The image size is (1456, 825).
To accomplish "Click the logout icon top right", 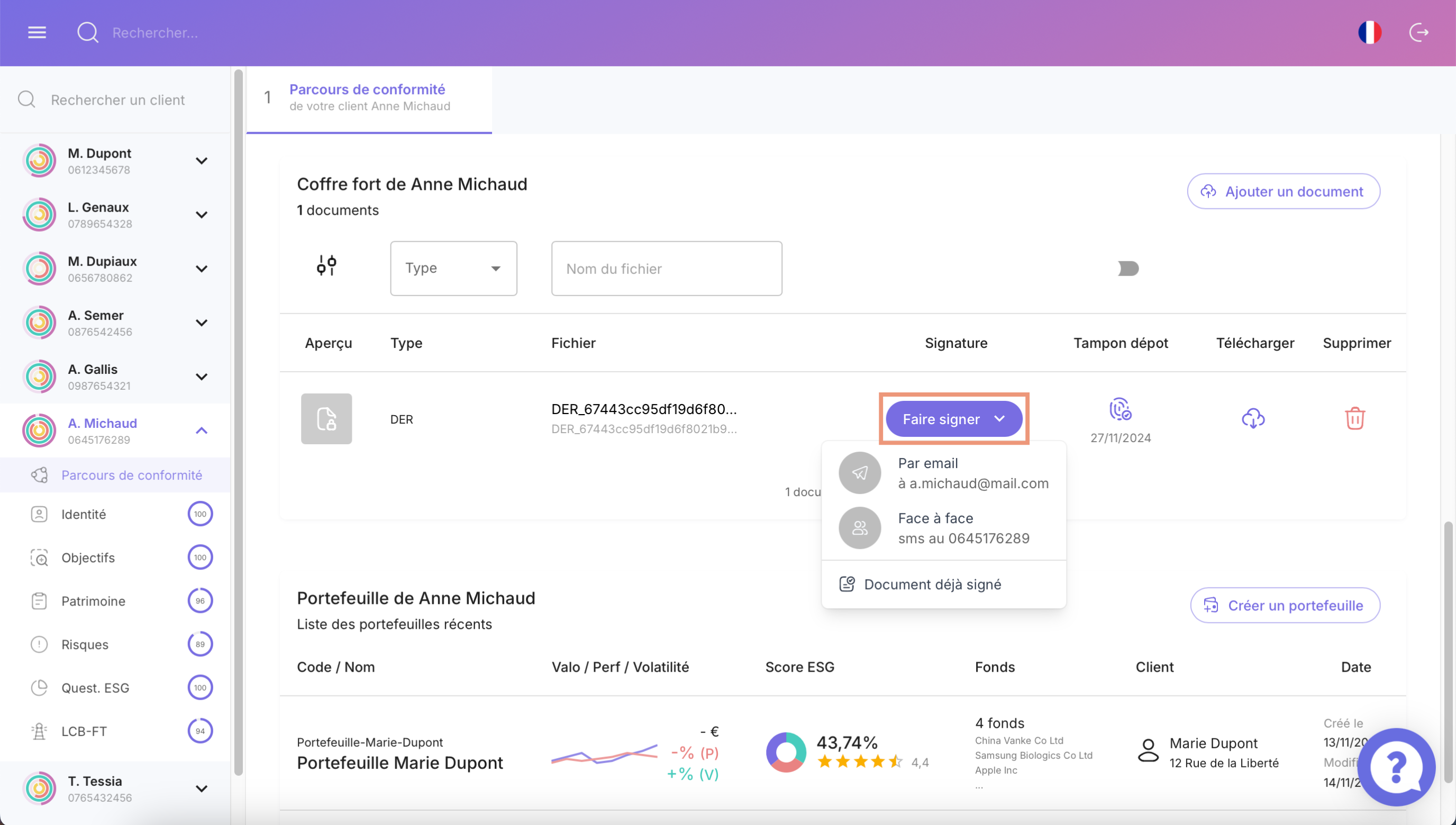I will coord(1418,32).
